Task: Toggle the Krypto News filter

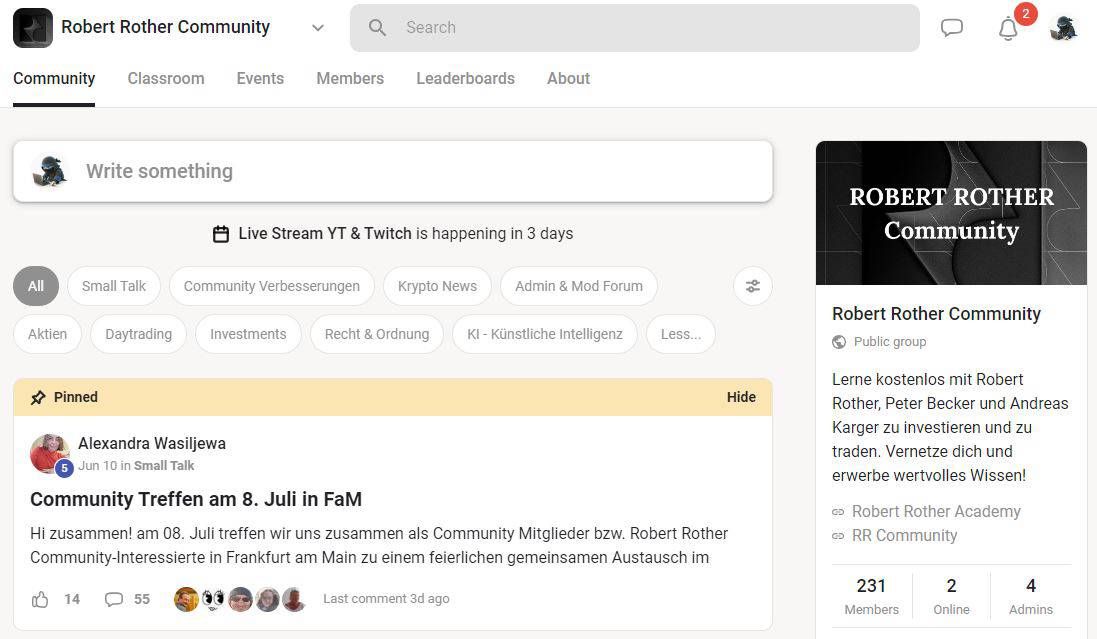Action: pyautogui.click(x=437, y=286)
